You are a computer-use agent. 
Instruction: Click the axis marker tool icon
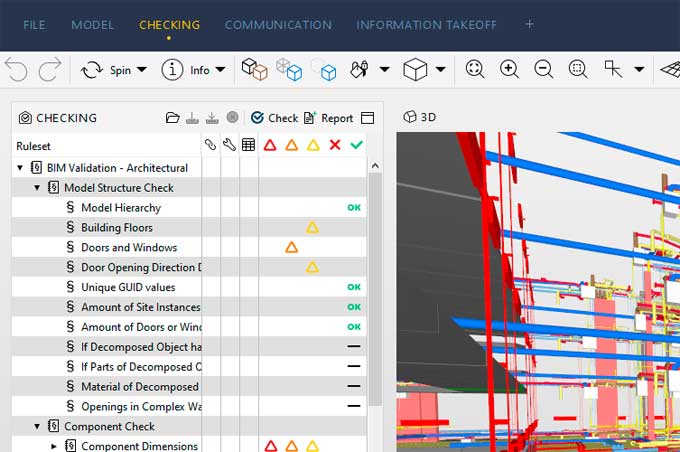(613, 69)
